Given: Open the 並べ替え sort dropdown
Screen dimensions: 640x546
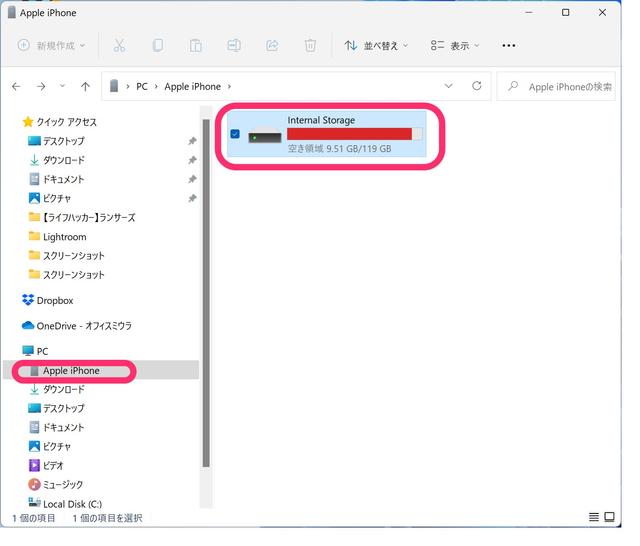Looking at the screenshot, I should 376,45.
